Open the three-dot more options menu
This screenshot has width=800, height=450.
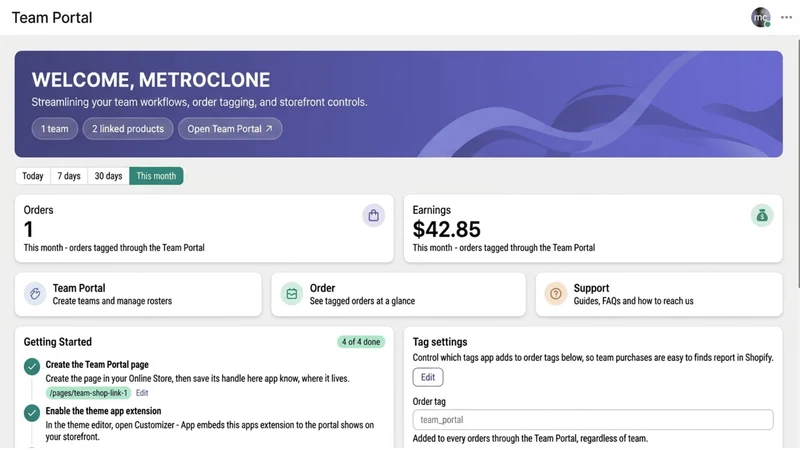(786, 17)
